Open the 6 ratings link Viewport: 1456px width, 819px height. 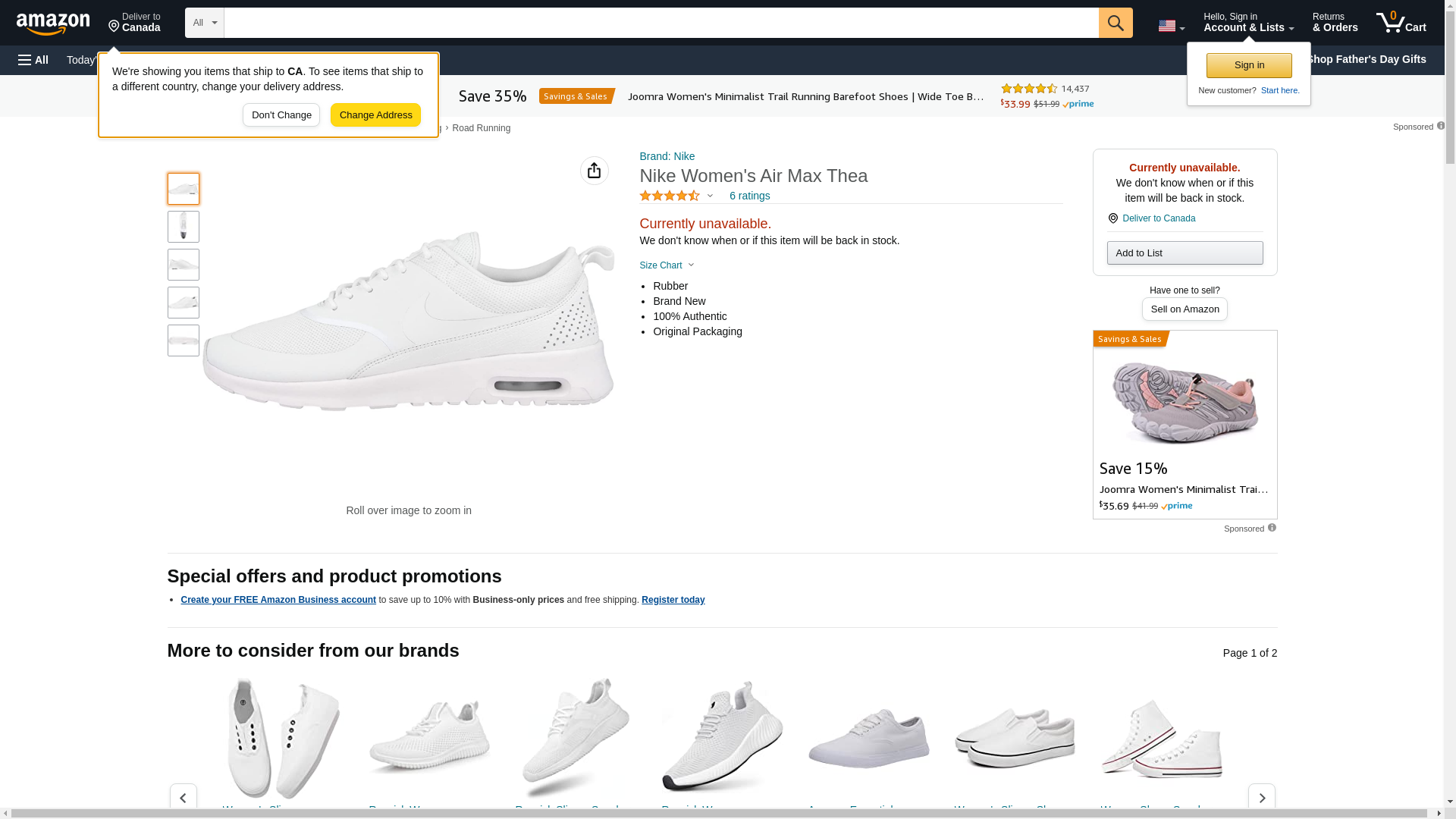749,196
